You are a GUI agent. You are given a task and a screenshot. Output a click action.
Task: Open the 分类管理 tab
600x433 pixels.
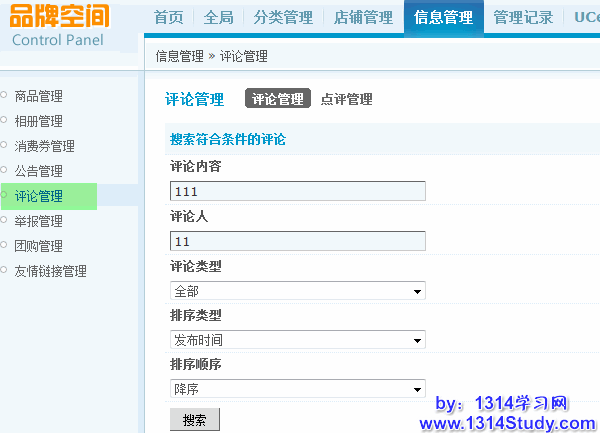(283, 17)
